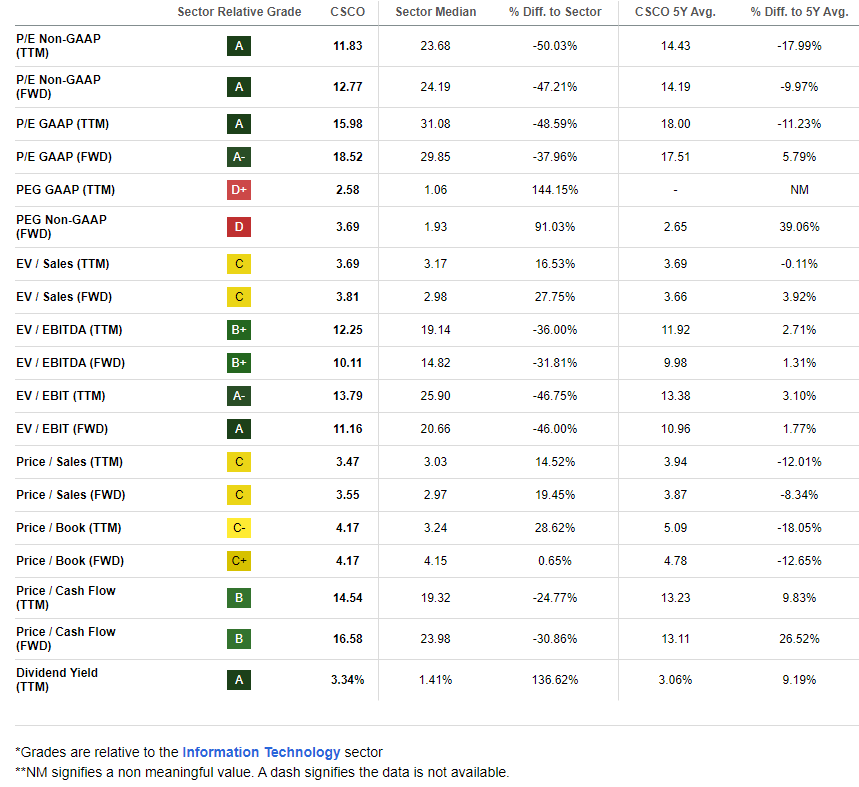859x787 pixels.
Task: Select the Dividend Yield (TTM) row label
Action: [x=57, y=680]
